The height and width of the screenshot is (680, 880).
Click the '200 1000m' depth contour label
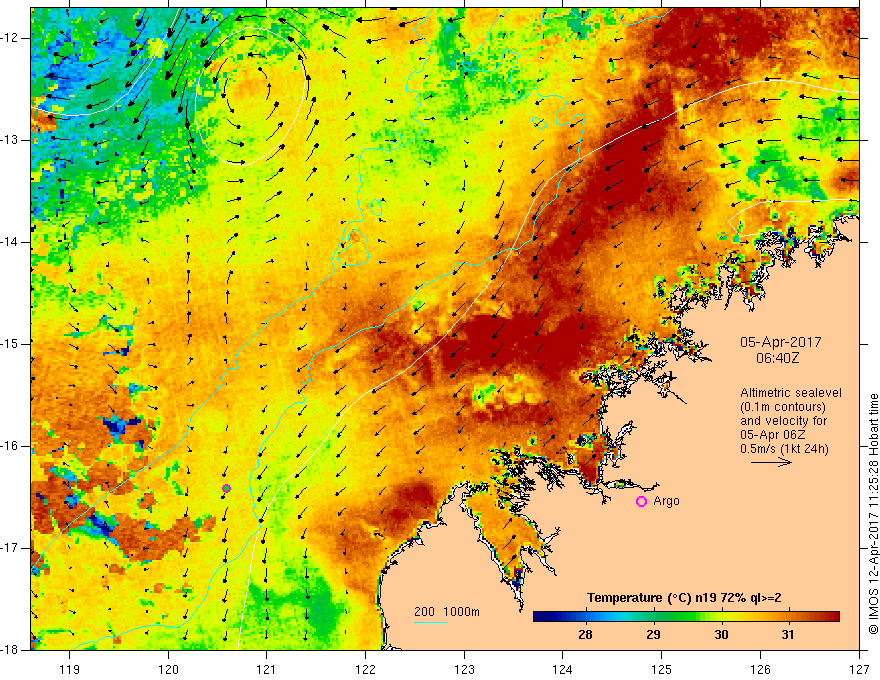(x=447, y=612)
